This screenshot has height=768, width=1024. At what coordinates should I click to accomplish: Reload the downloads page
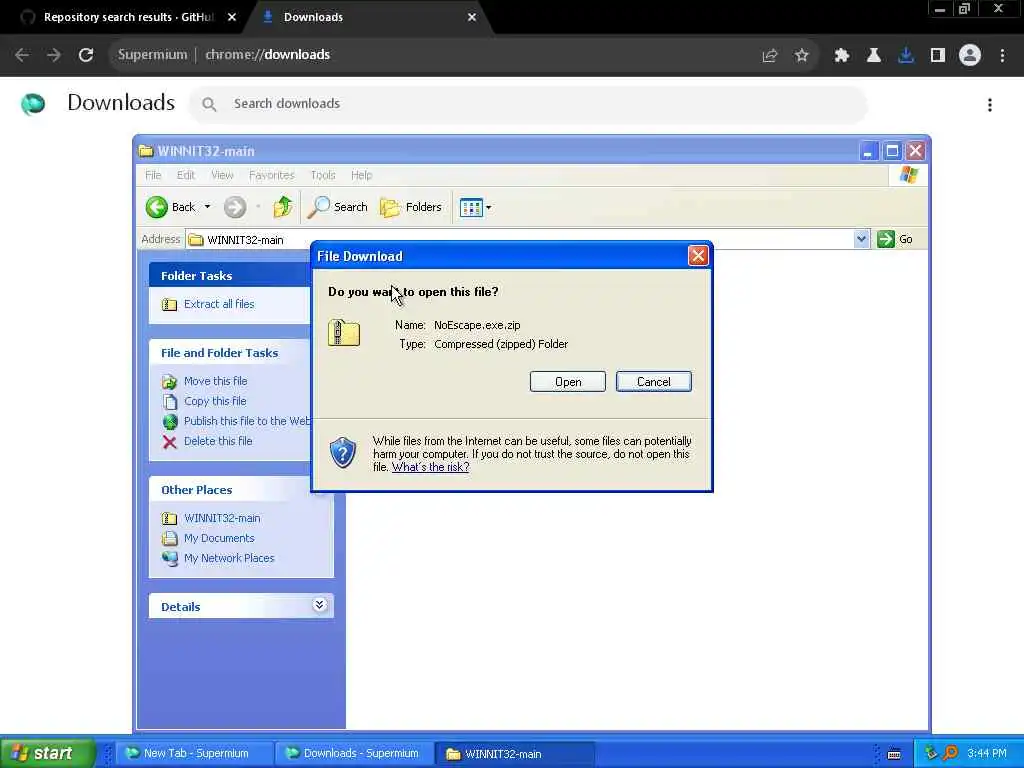click(x=86, y=55)
